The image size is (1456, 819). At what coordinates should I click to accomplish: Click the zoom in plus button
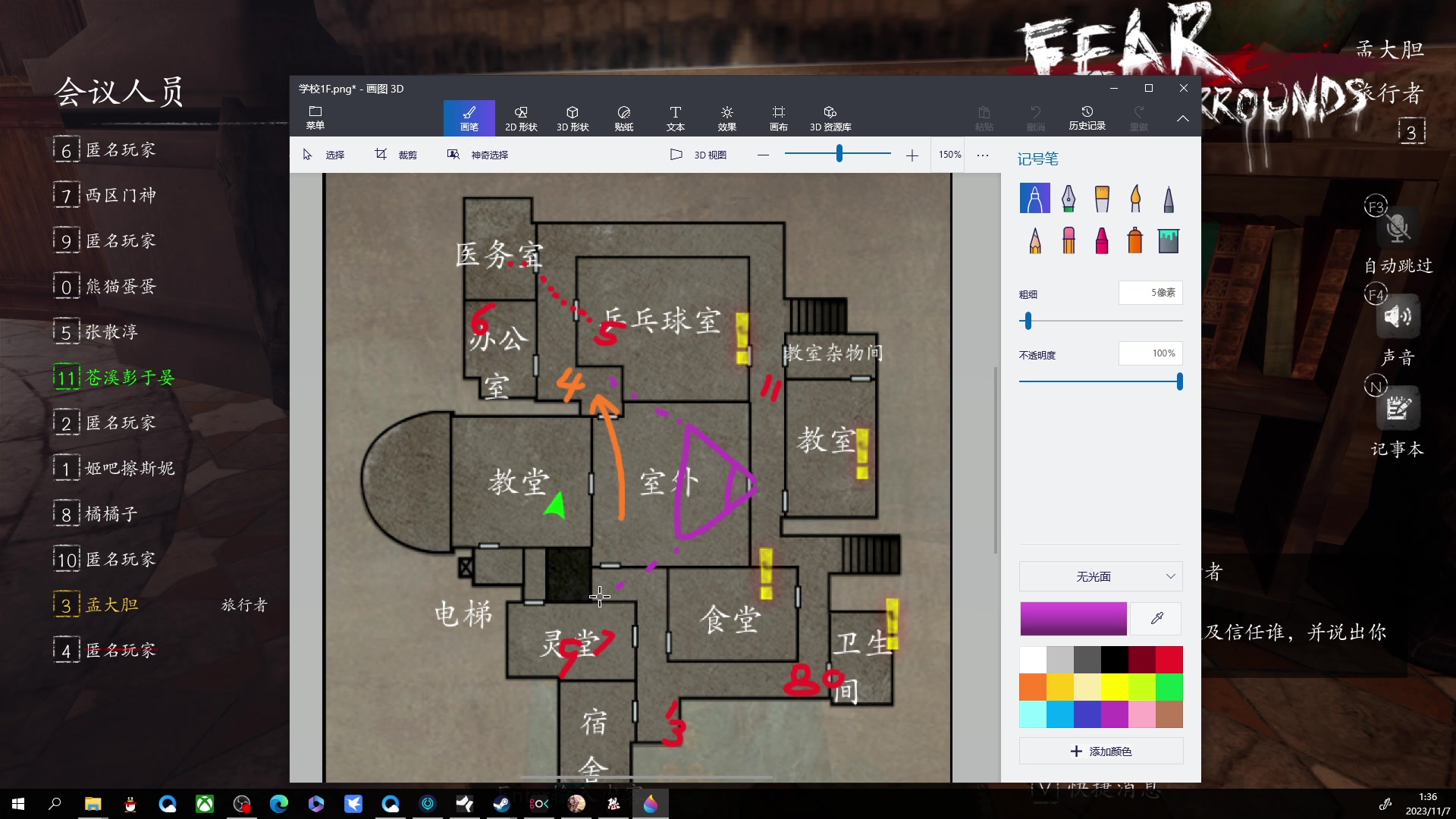912,155
